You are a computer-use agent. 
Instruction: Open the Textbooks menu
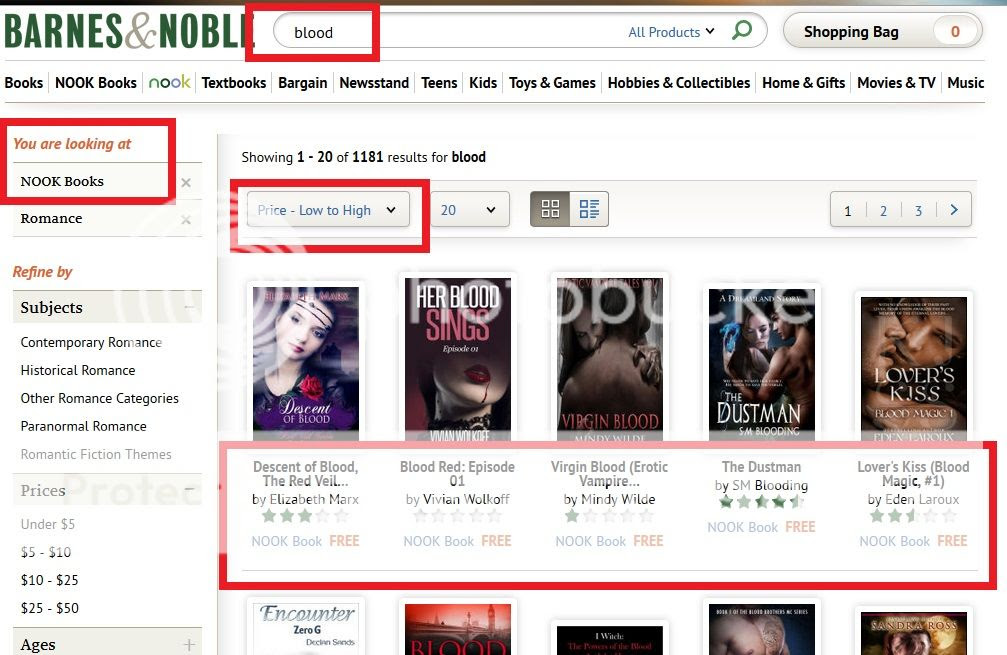[234, 83]
